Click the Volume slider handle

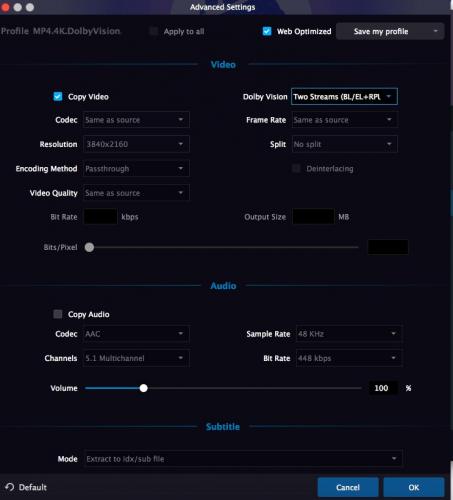[x=143, y=388]
